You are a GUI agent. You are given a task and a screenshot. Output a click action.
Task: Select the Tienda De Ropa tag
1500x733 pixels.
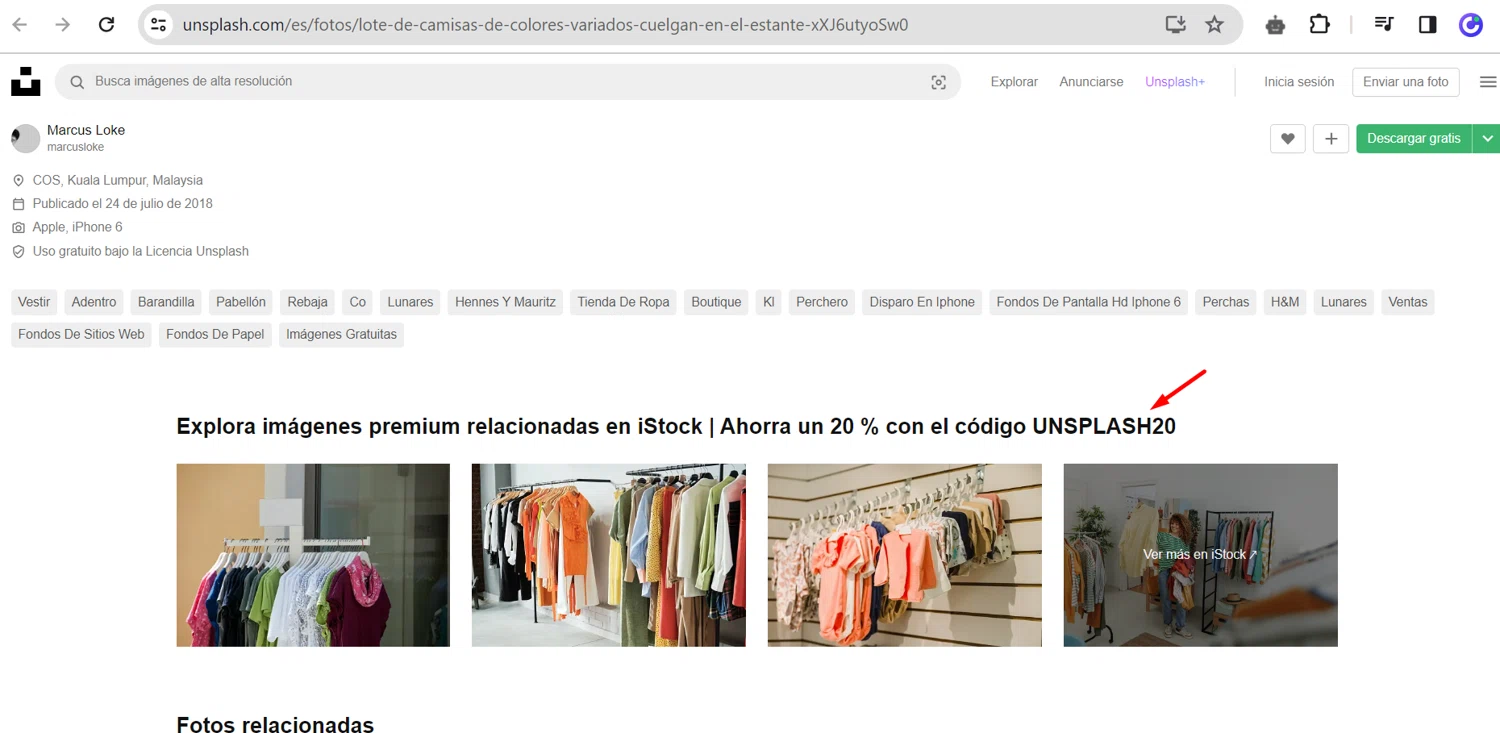coord(624,302)
